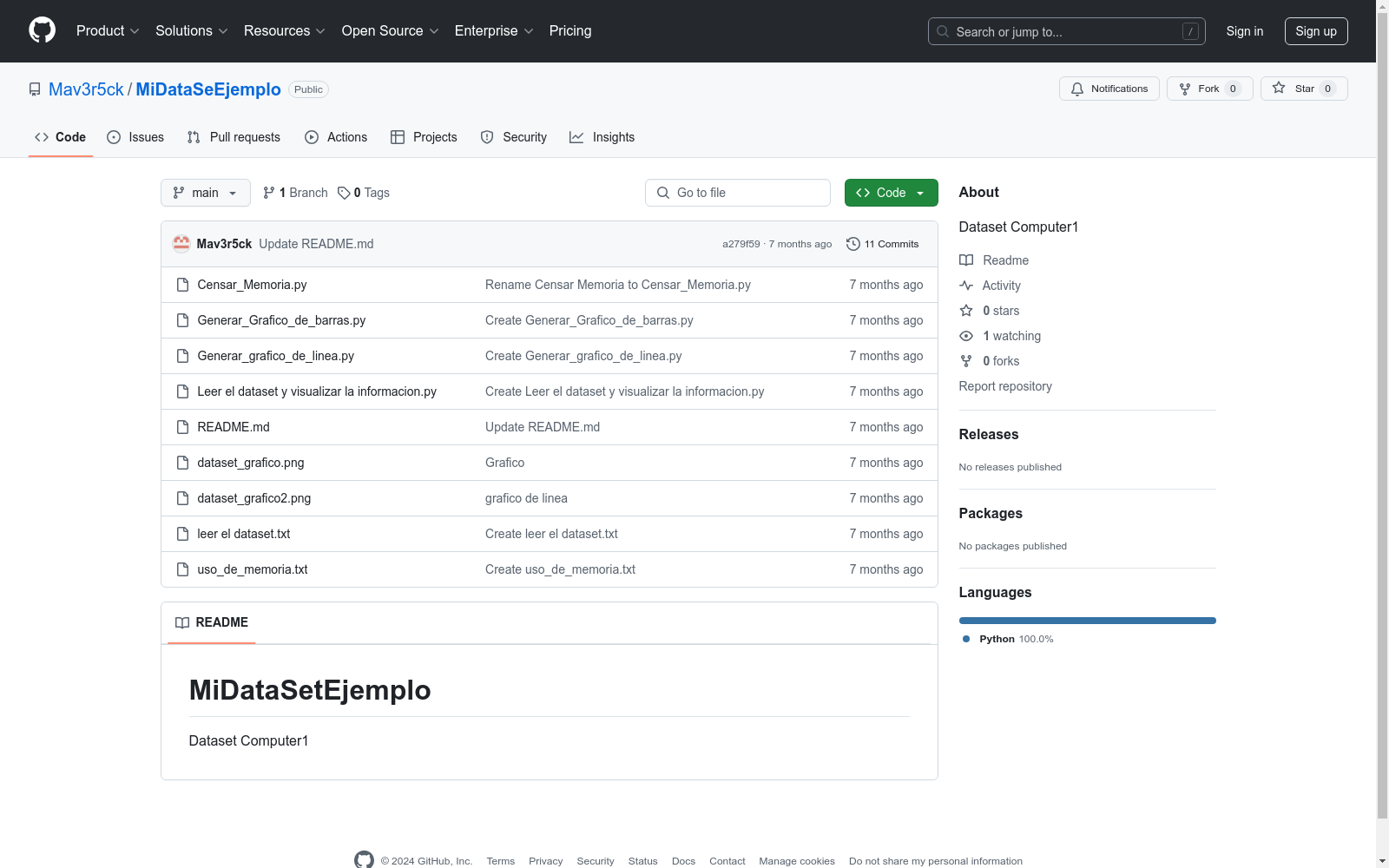
Task: Open the MiDataSeEjemplo repository name link
Action: point(208,89)
